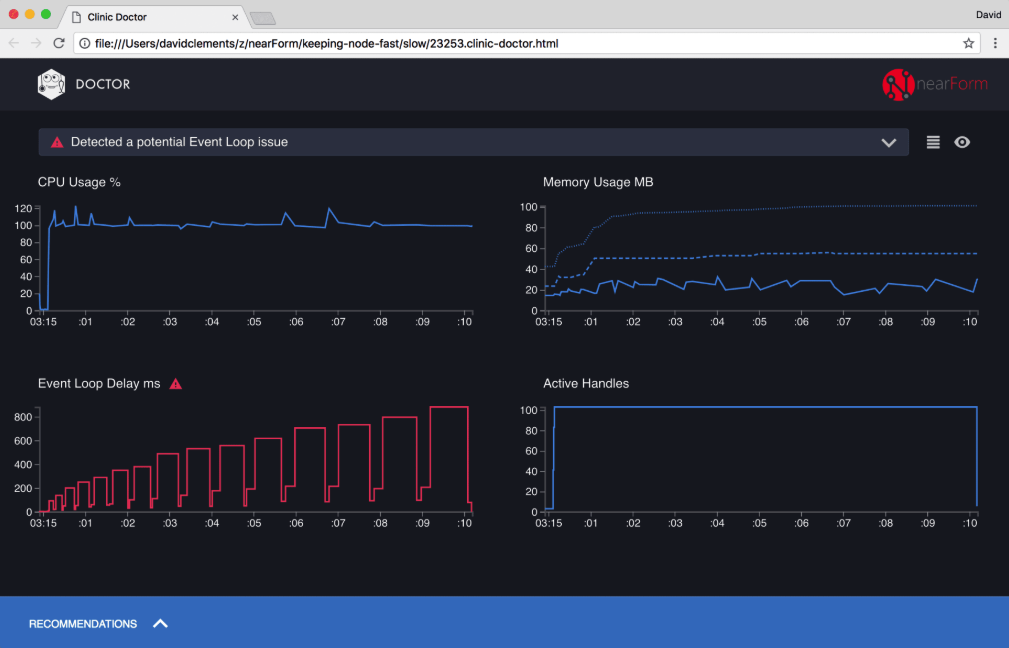The width and height of the screenshot is (1009, 648).
Task: Reload the page with the refresh icon
Action: click(x=59, y=43)
